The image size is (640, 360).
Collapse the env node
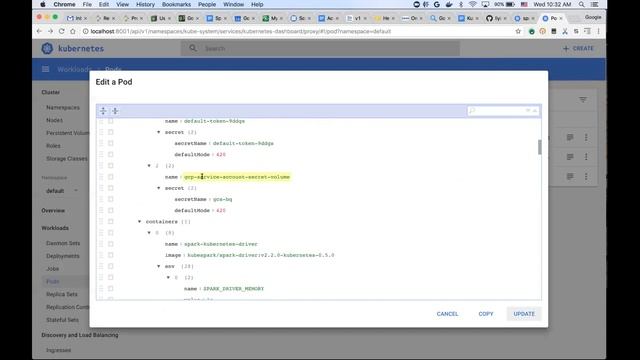pyautogui.click(x=159, y=266)
